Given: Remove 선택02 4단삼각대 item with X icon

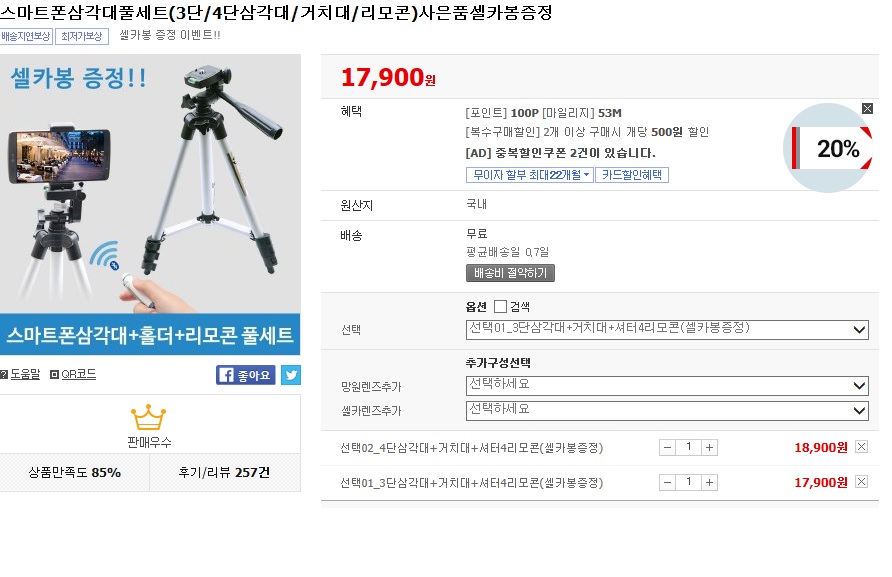Looking at the screenshot, I should (861, 447).
